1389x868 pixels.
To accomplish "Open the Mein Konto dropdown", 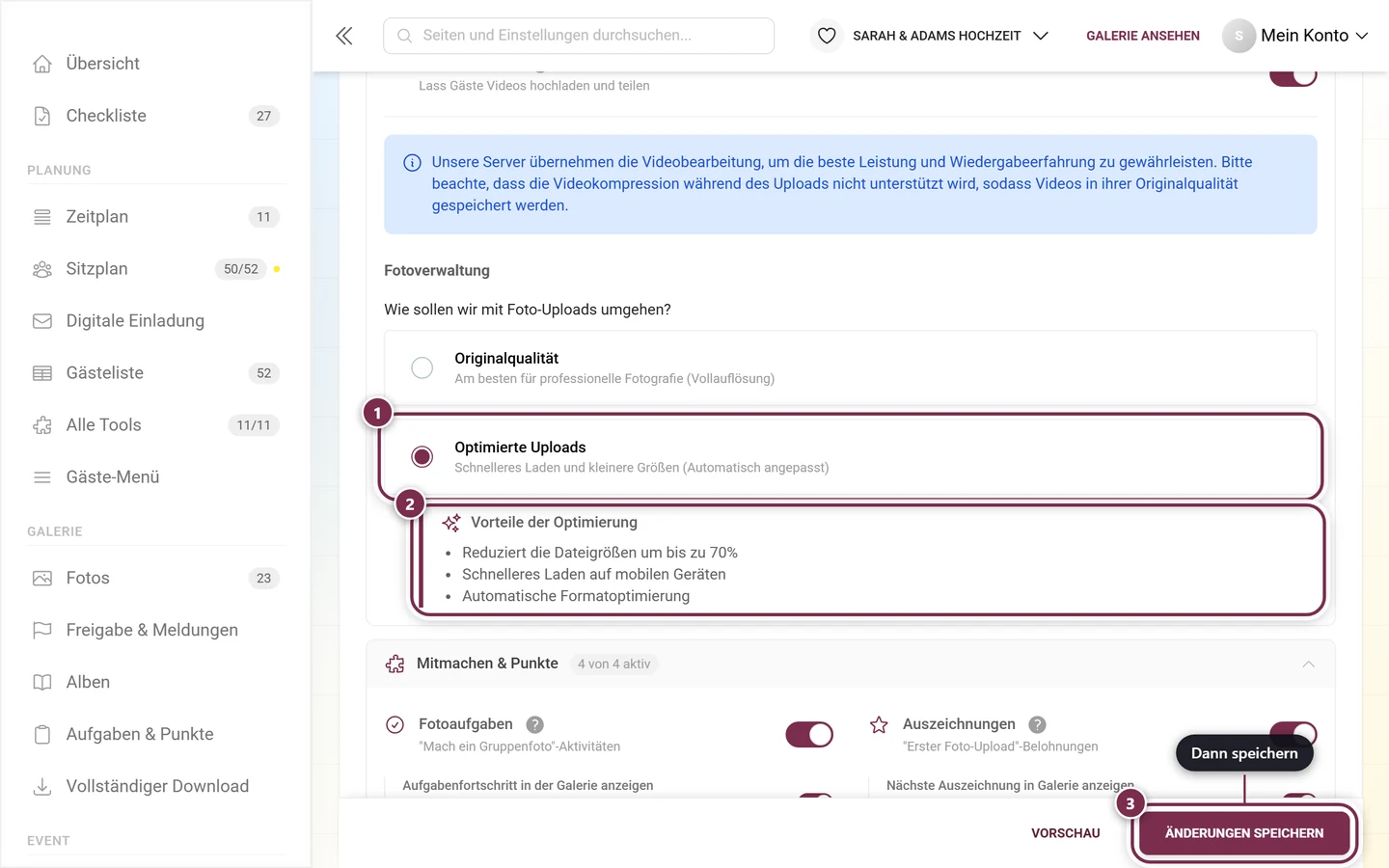I will point(1314,36).
